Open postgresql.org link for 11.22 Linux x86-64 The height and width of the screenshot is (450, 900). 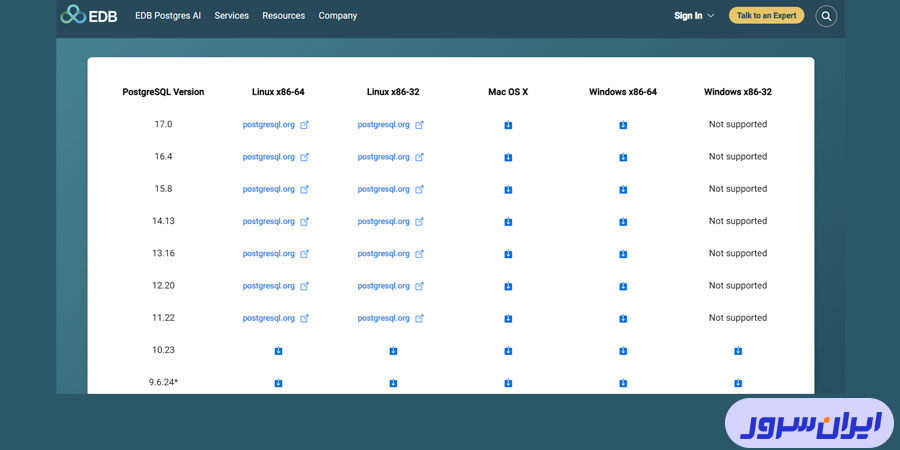(276, 318)
